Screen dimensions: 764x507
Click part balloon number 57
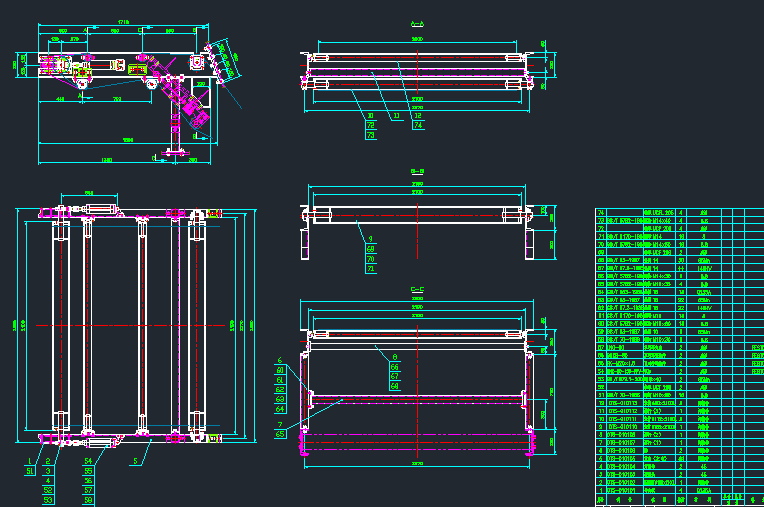coord(88,490)
